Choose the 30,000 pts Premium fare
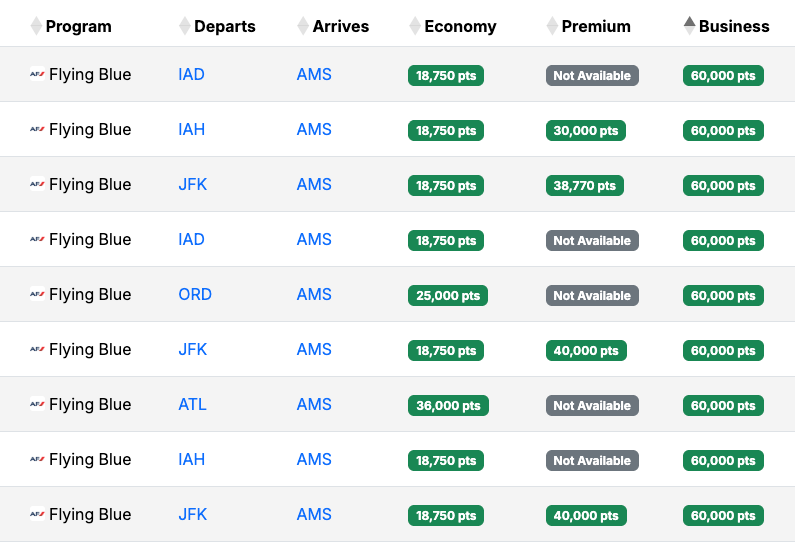Viewport: 795px width, 554px height. (x=585, y=131)
